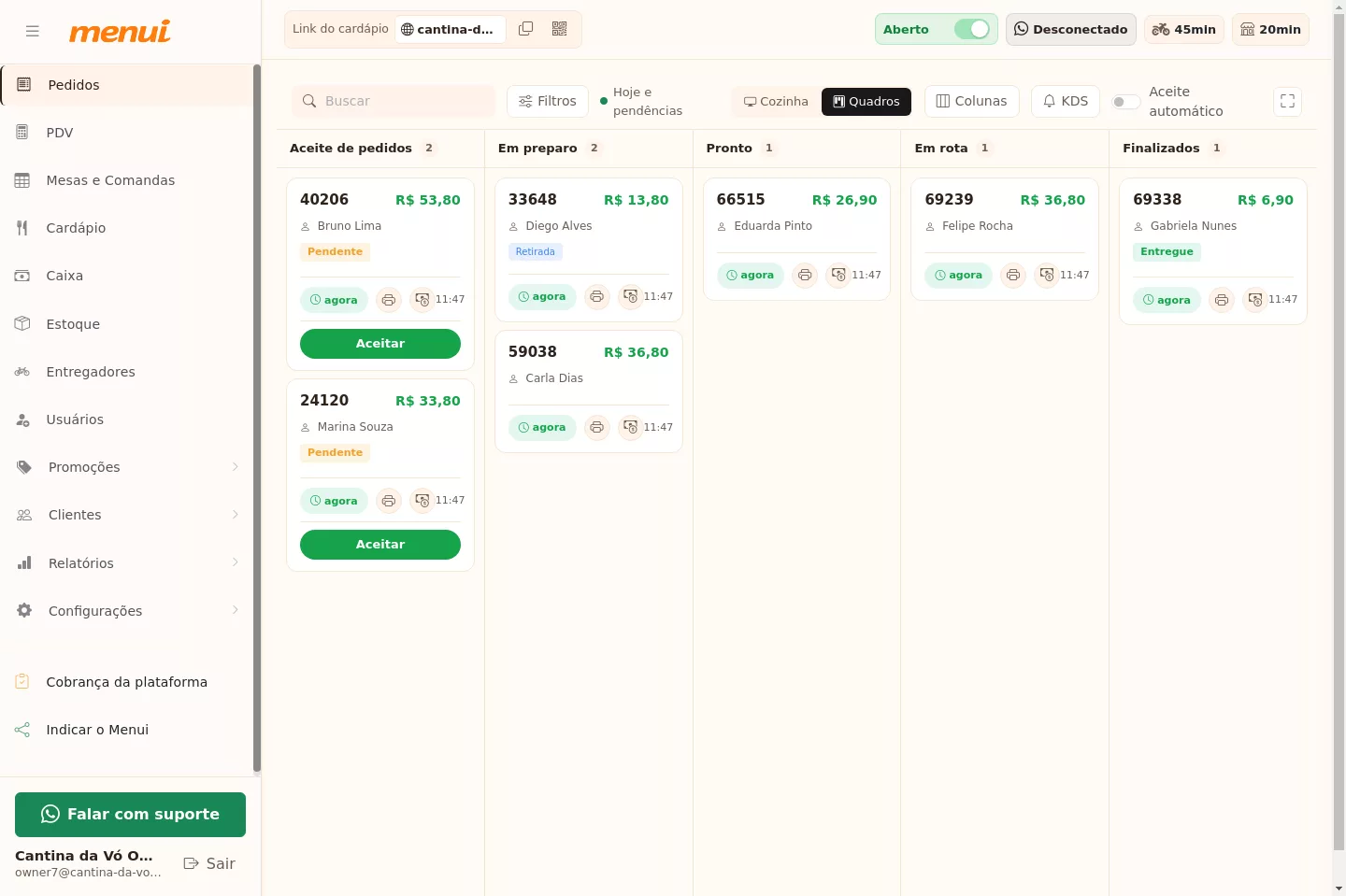This screenshot has width=1346, height=896.
Task: Click customer name Carla Dias
Action: point(554,378)
